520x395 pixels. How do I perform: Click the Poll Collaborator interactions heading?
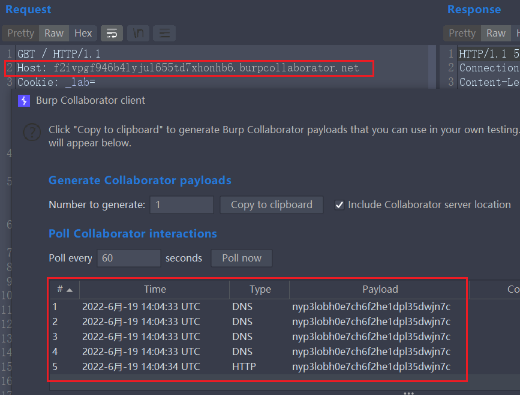pos(133,234)
